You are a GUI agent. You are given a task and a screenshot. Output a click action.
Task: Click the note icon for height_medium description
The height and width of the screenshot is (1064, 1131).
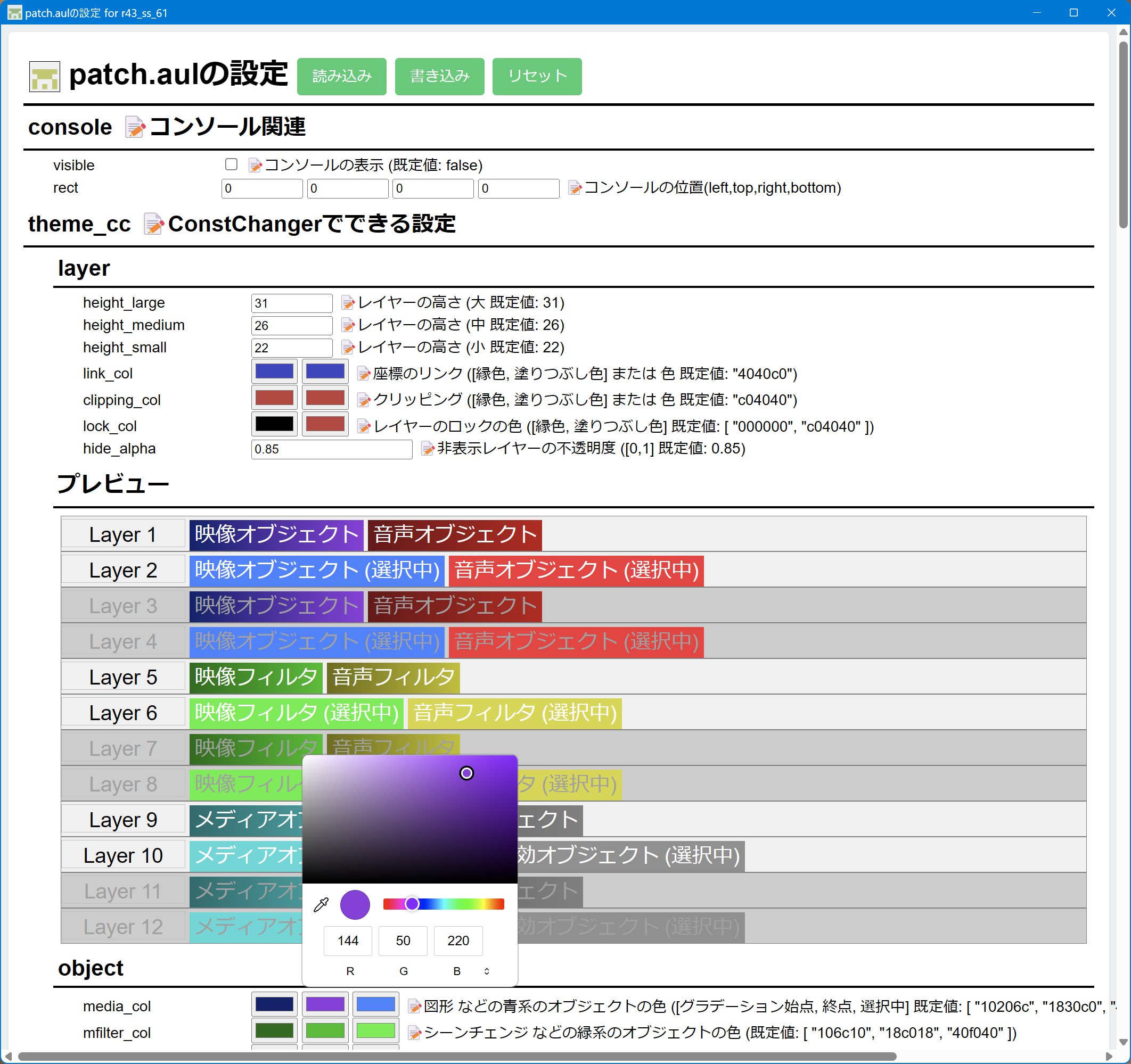pyautogui.click(x=348, y=325)
